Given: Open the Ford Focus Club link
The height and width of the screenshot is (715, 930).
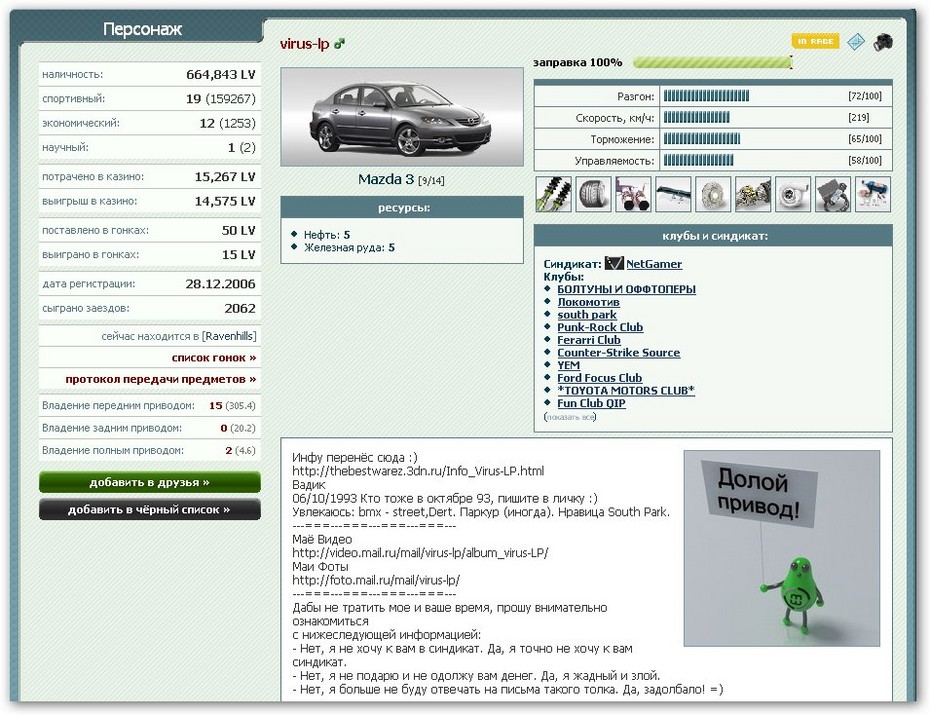Looking at the screenshot, I should click(599, 378).
